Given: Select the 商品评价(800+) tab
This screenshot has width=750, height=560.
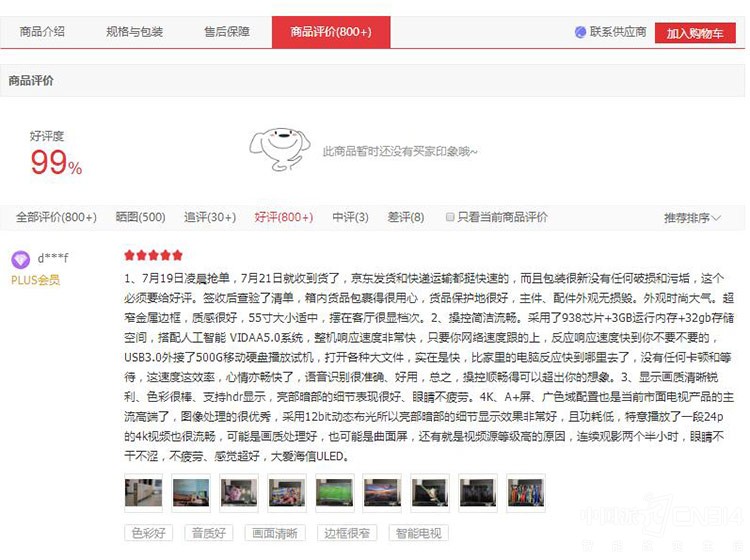Looking at the screenshot, I should click(331, 32).
